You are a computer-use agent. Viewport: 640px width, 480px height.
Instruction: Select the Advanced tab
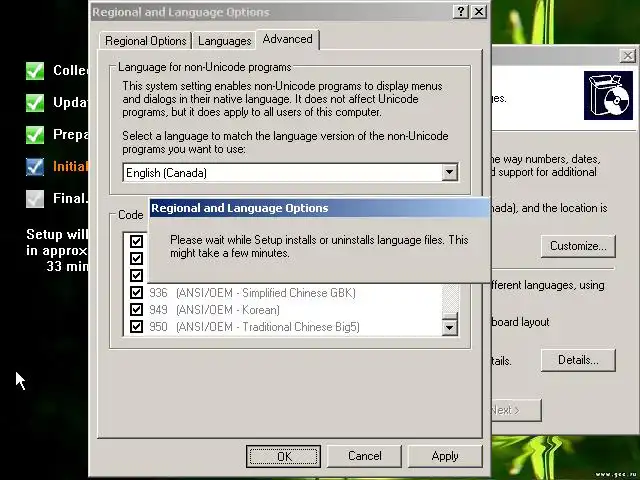[287, 40]
